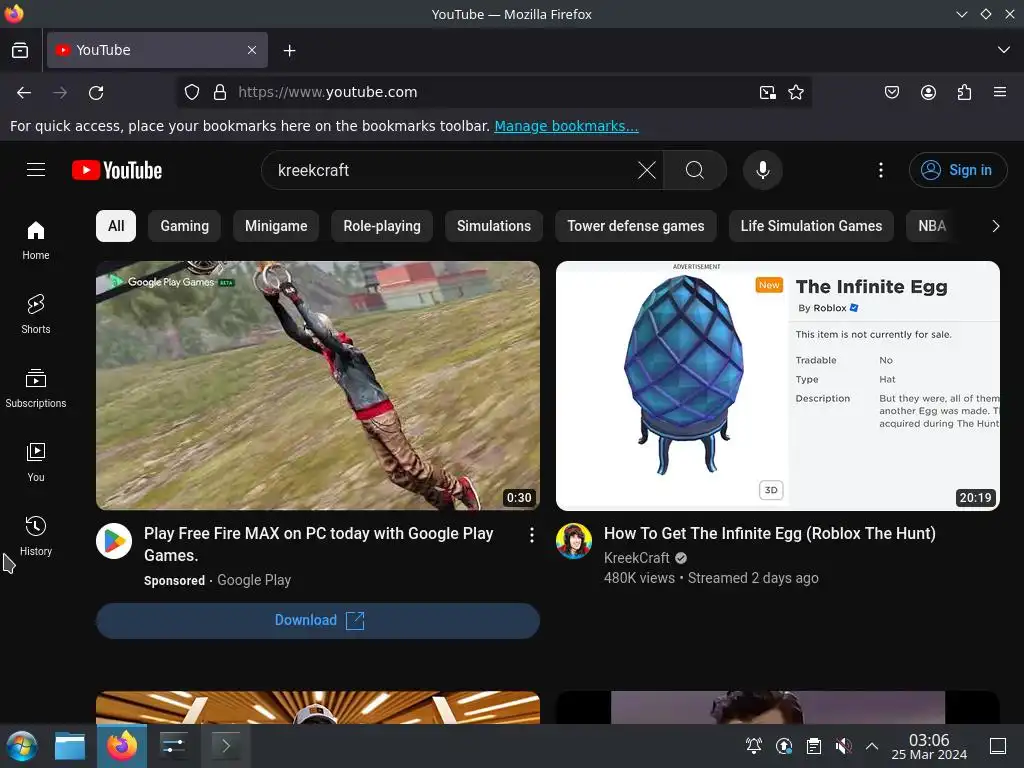1024x768 pixels.
Task: Expand system tray hidden icons
Action: click(872, 746)
